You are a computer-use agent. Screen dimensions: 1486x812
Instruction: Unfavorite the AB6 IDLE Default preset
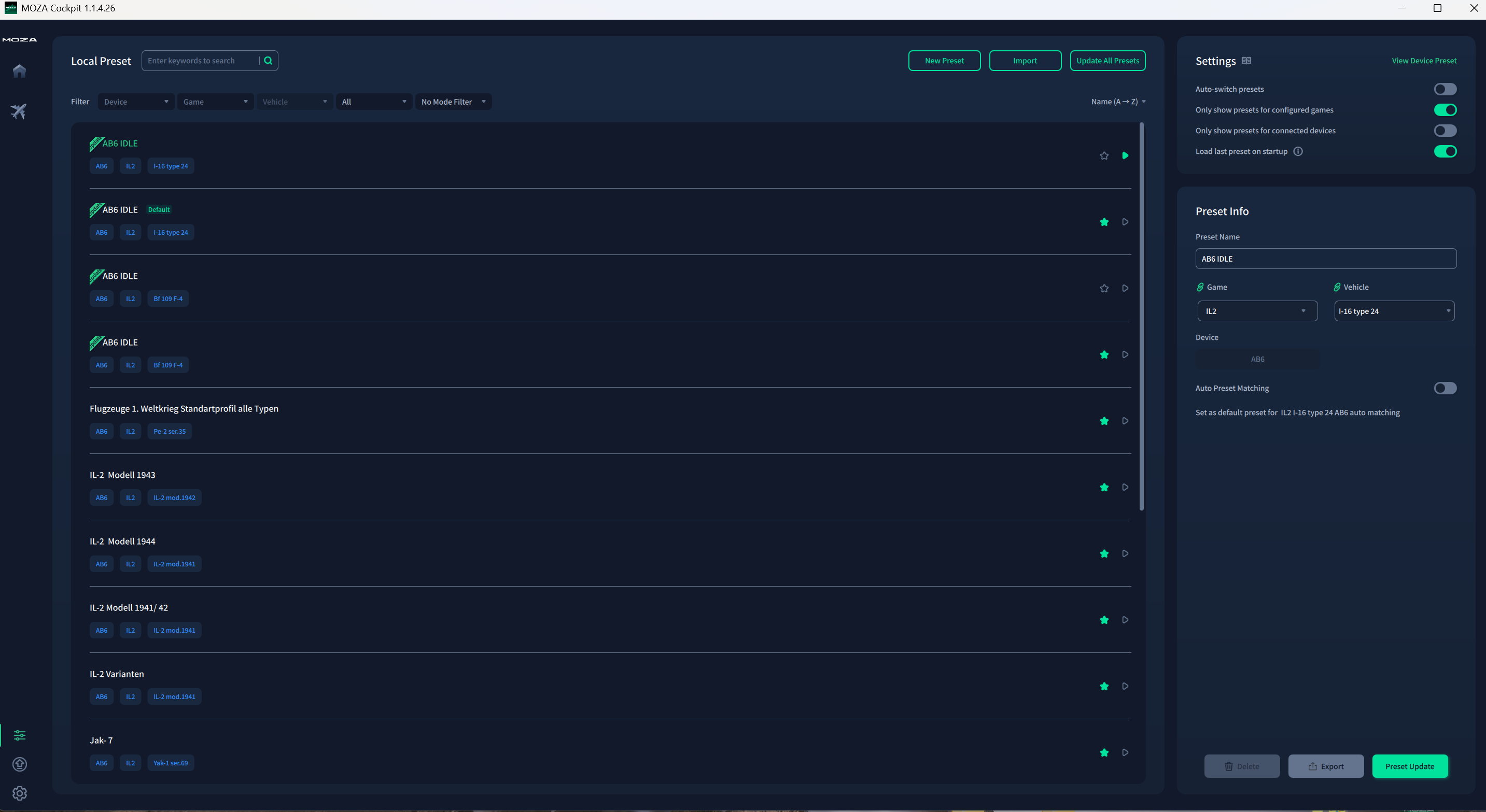(x=1104, y=222)
